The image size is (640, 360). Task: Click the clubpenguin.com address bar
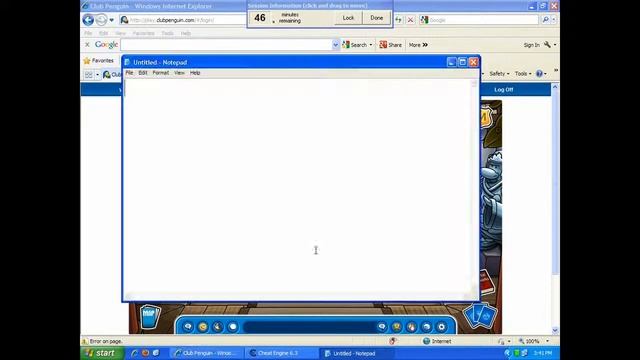(x=184, y=20)
